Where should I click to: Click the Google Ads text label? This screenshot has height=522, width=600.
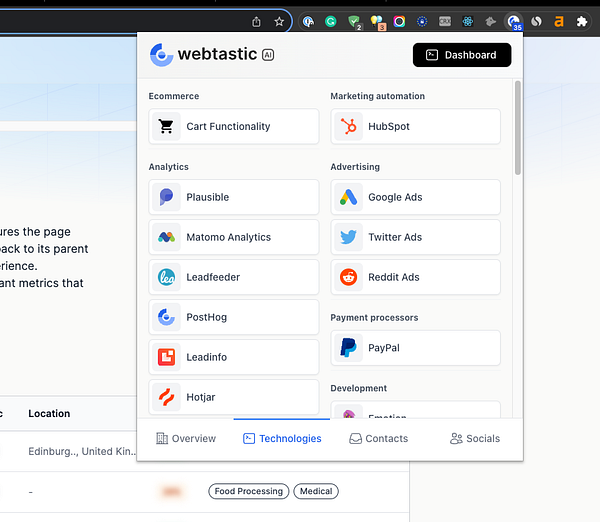(x=395, y=197)
